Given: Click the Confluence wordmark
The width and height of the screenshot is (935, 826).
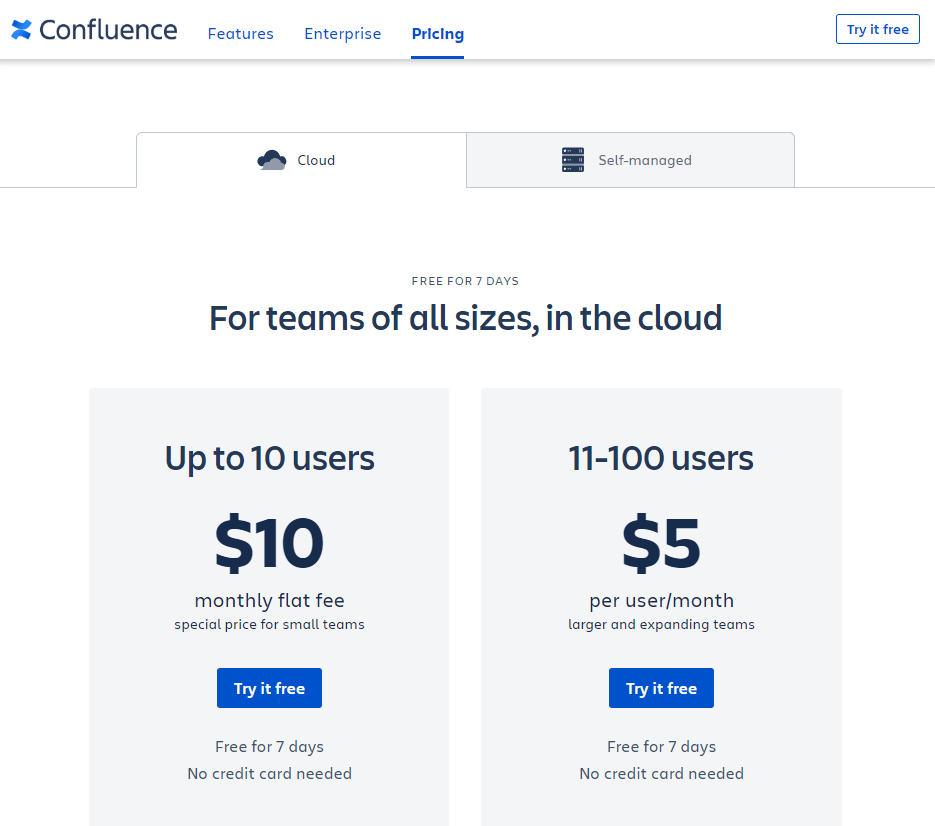Looking at the screenshot, I should click(105, 29).
